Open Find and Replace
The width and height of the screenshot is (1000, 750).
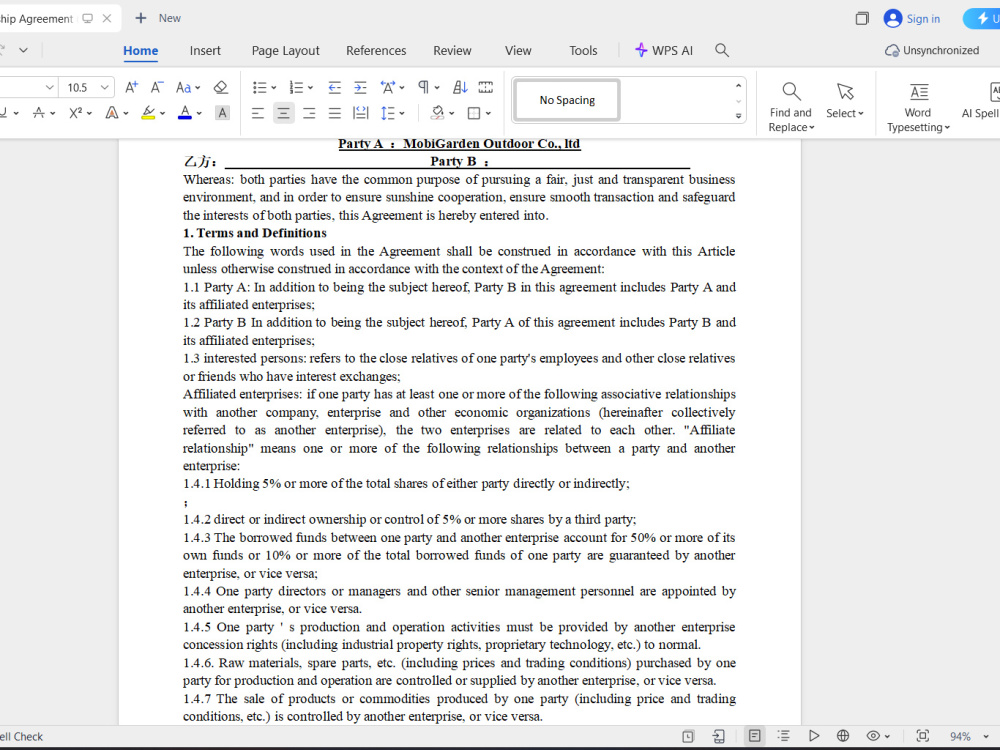tap(791, 106)
